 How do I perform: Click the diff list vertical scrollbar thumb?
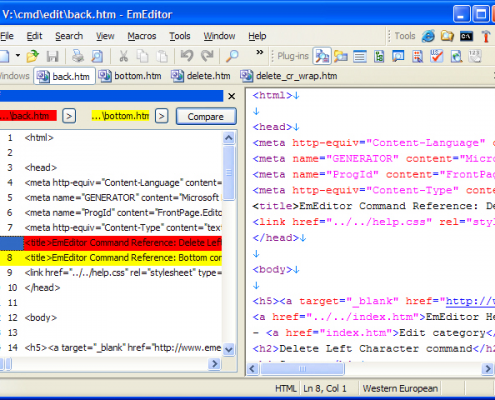pyautogui.click(x=229, y=173)
